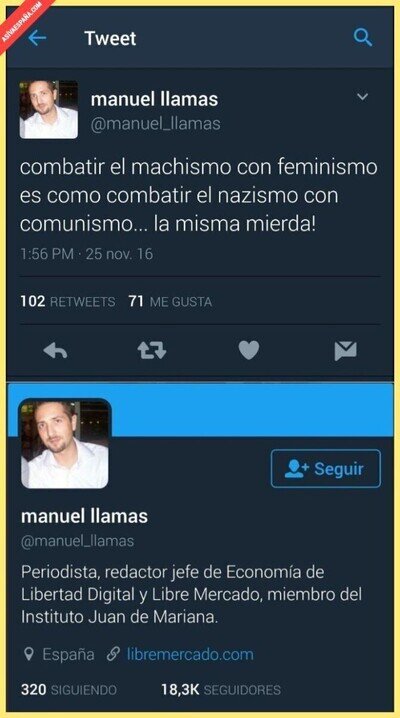This screenshot has width=400, height=718.
Task: Expand tweet options chevron dropdown
Action: [362, 97]
